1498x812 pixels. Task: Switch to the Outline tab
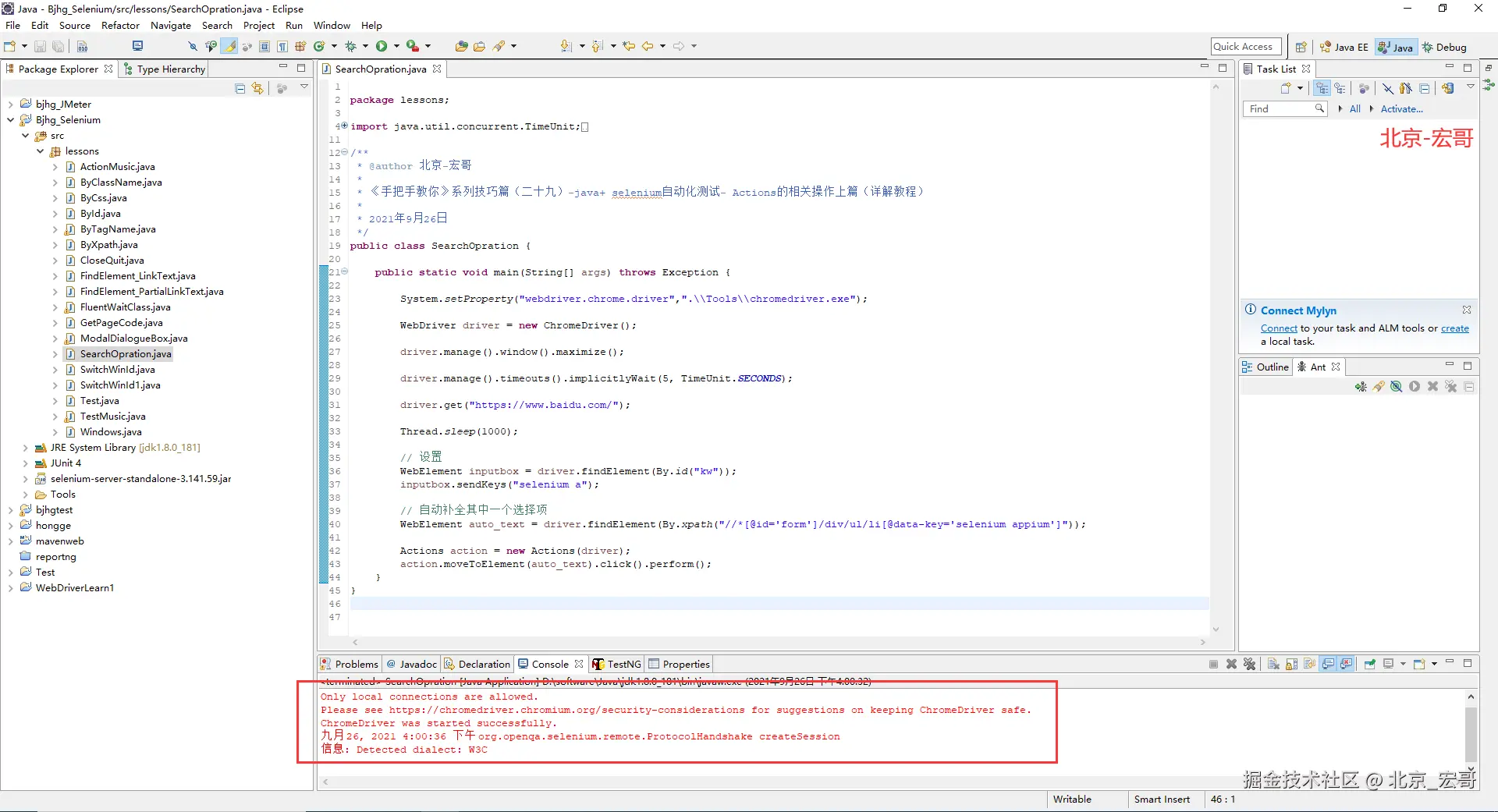[x=1265, y=367]
